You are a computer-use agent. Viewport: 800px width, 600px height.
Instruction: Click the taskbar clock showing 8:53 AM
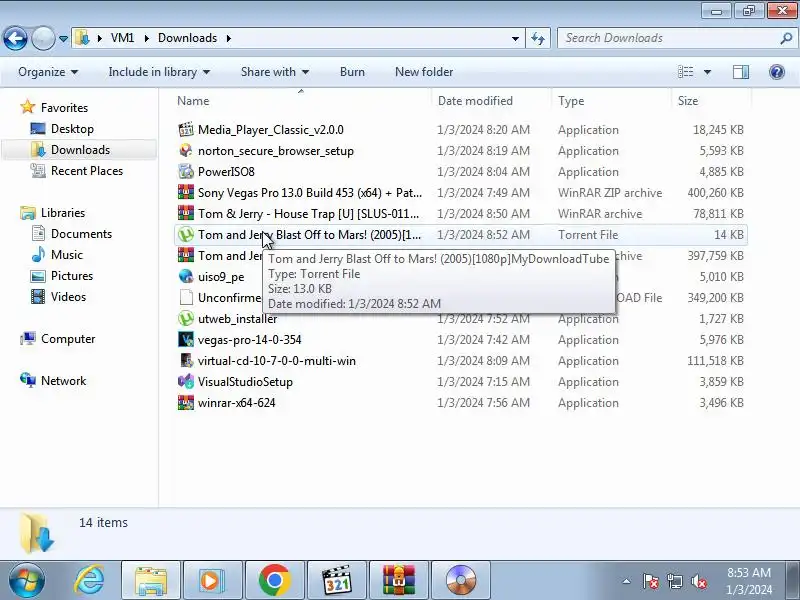pyautogui.click(x=749, y=581)
